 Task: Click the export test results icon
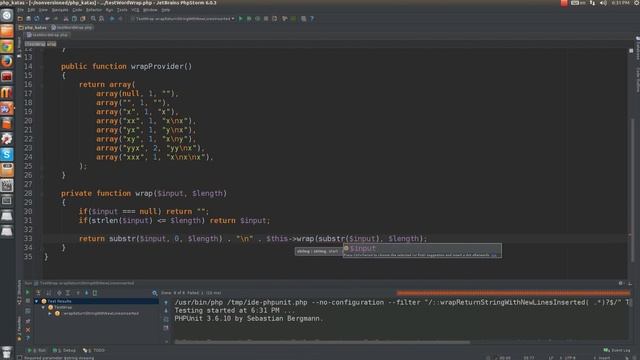coord(95,293)
